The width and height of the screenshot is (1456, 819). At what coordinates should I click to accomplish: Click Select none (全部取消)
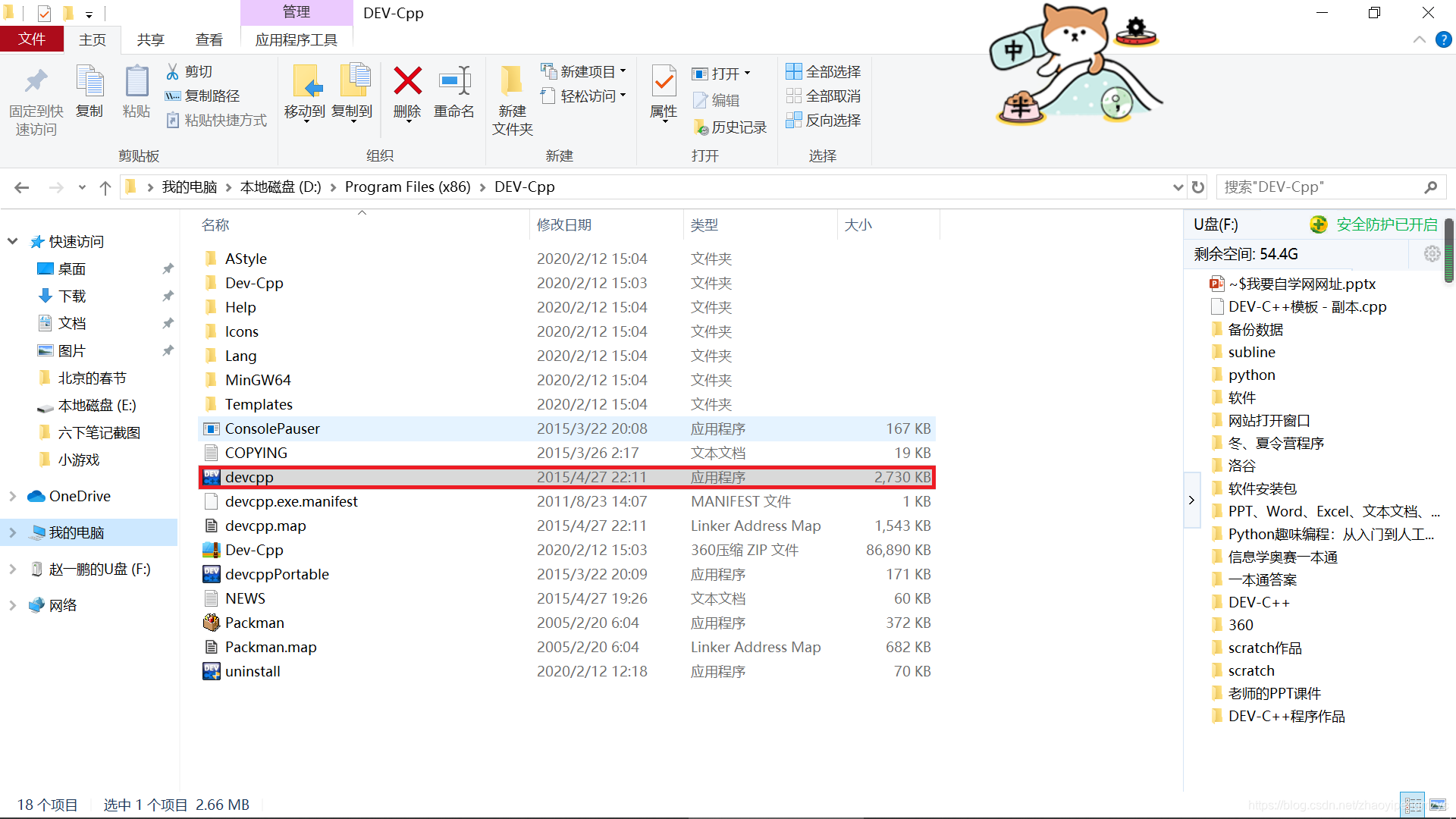tap(824, 96)
